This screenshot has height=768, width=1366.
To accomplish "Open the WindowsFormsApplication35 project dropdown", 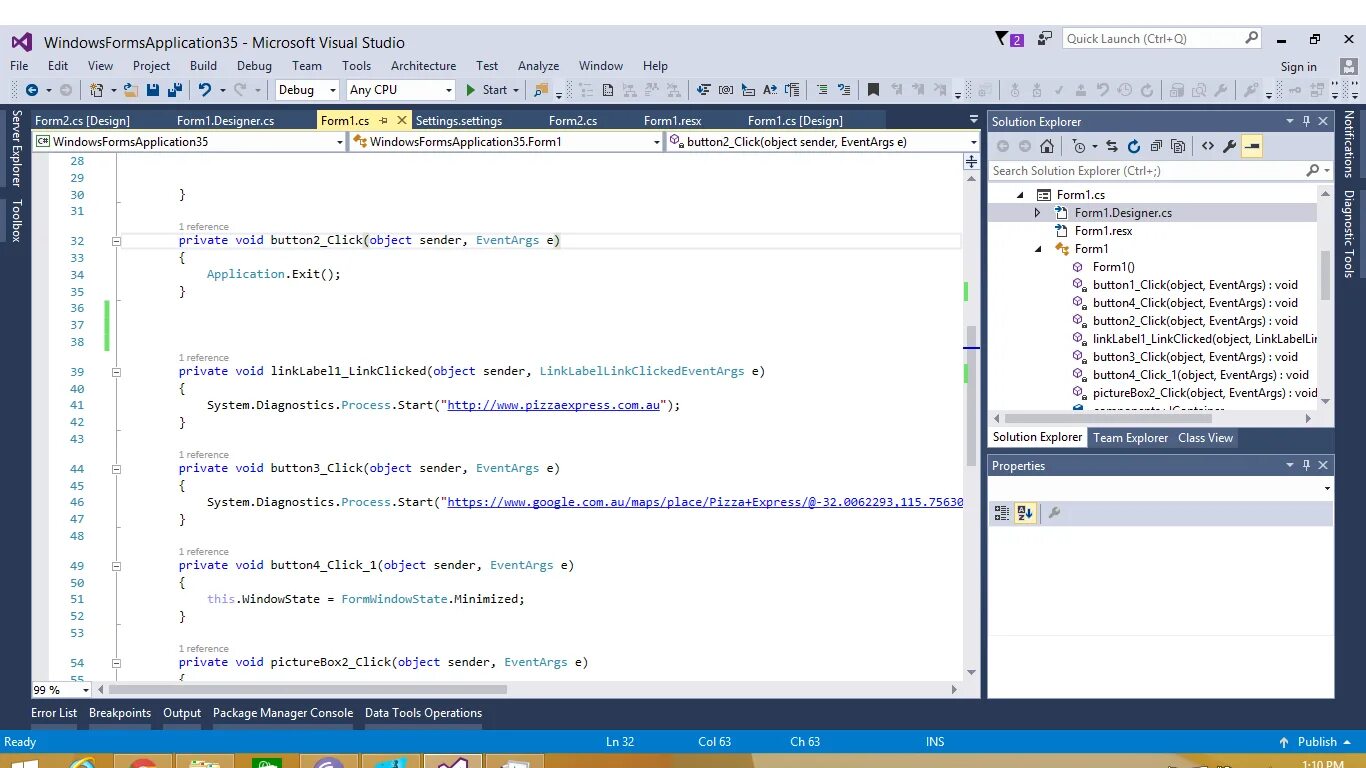I will click(x=189, y=142).
